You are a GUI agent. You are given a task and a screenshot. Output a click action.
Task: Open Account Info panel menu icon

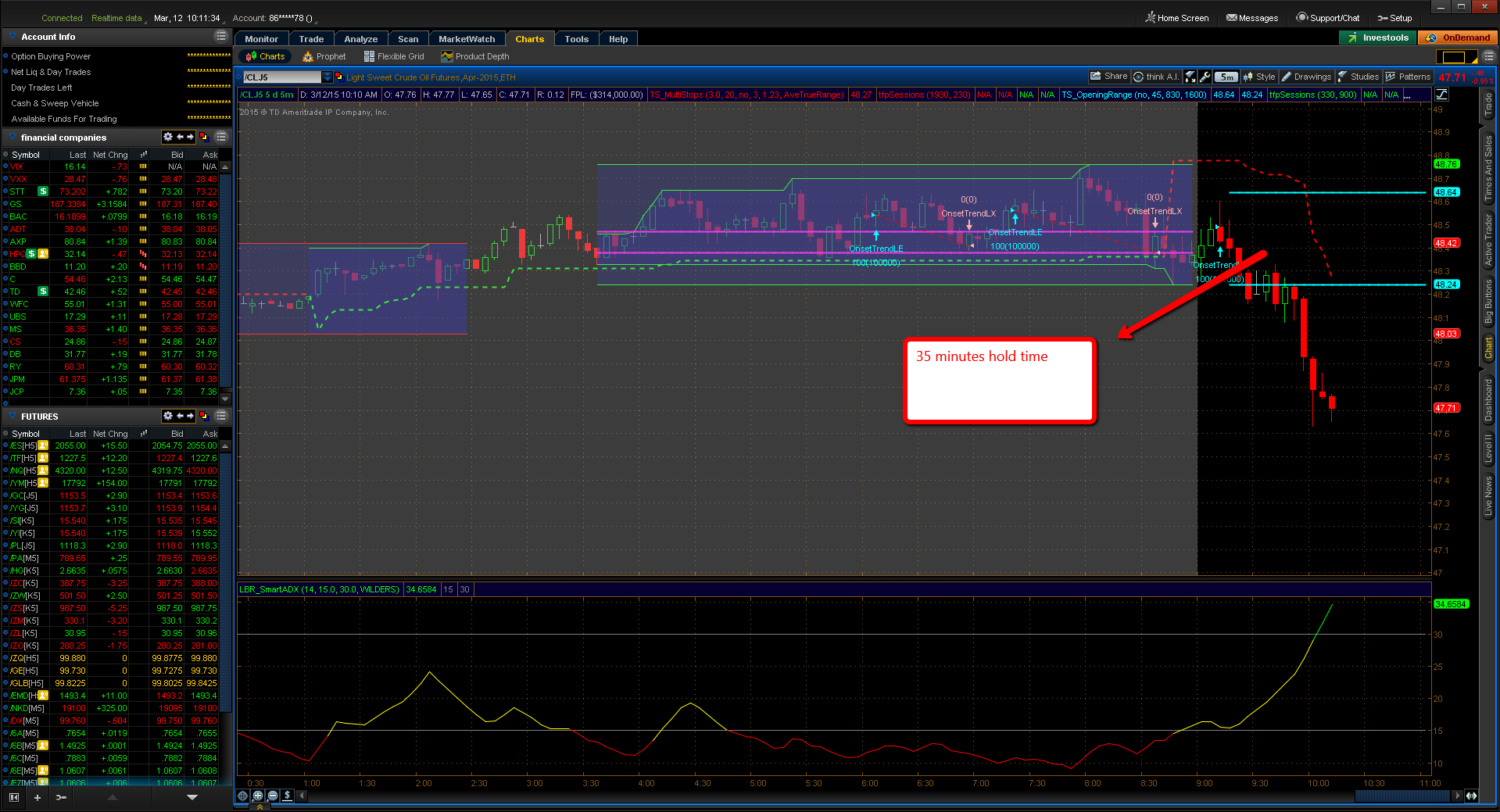coord(221,37)
